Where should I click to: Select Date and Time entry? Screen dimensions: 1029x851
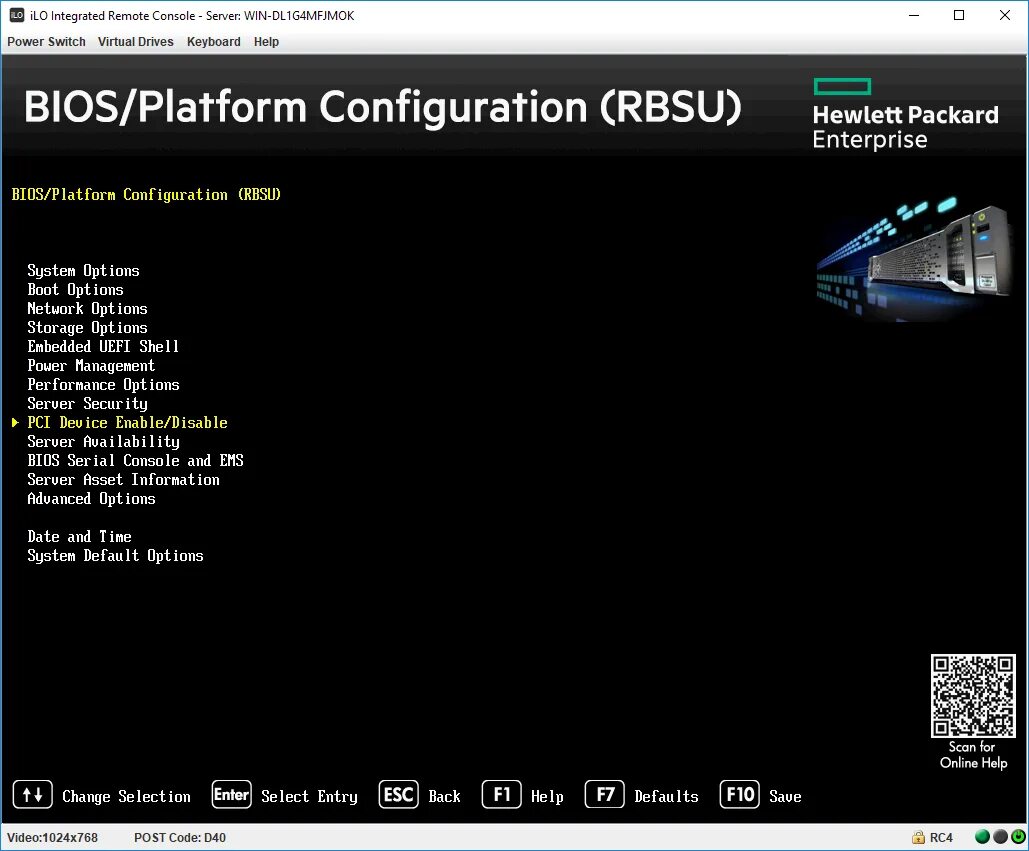[79, 537]
